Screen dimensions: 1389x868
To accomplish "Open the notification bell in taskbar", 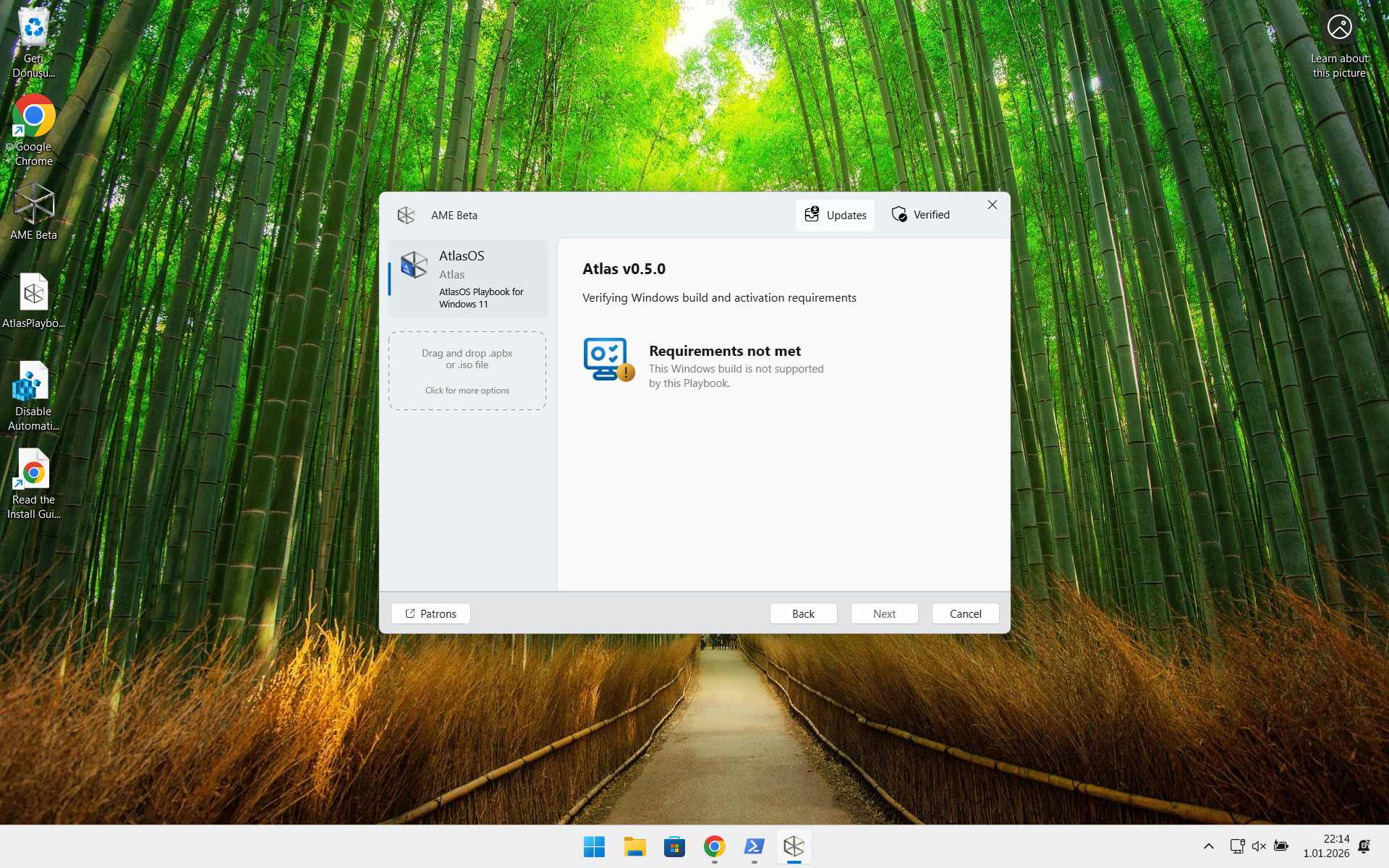I will coord(1364,846).
